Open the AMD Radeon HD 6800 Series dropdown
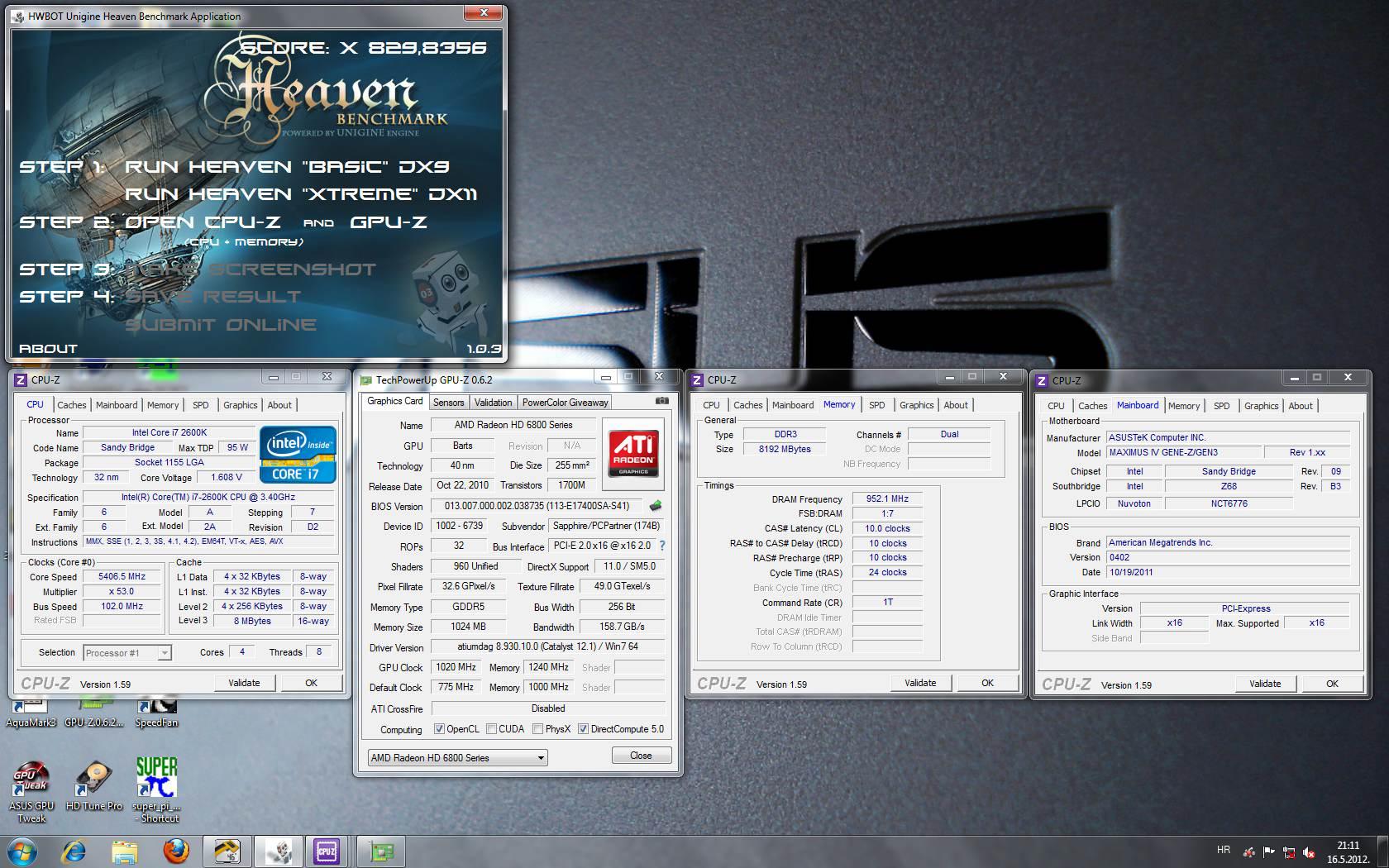 tap(457, 757)
